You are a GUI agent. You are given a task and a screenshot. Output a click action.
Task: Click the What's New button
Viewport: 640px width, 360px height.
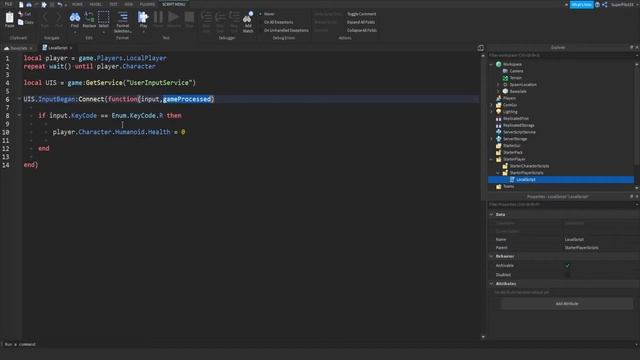(x=582, y=4)
